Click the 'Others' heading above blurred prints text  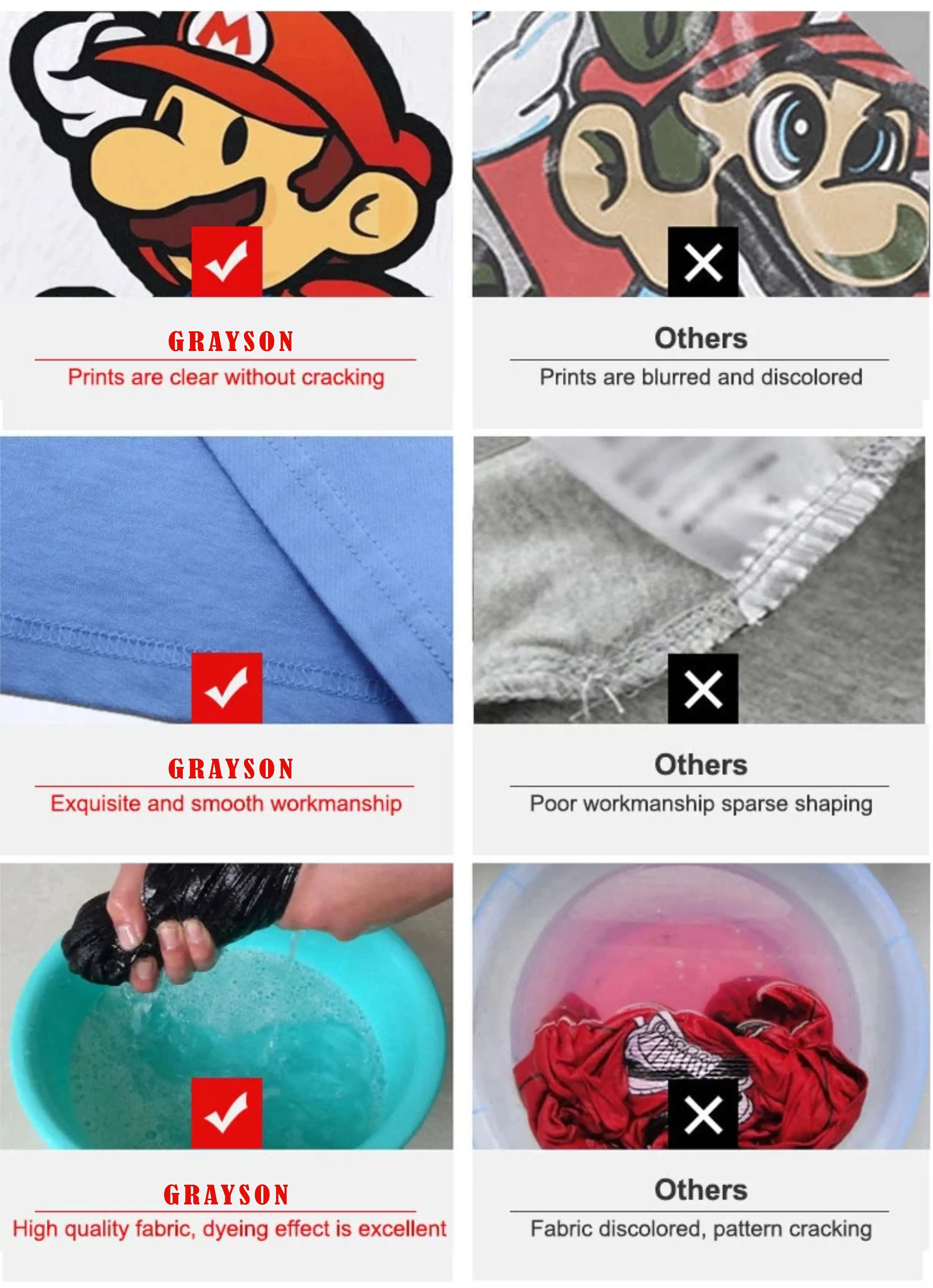tap(701, 338)
